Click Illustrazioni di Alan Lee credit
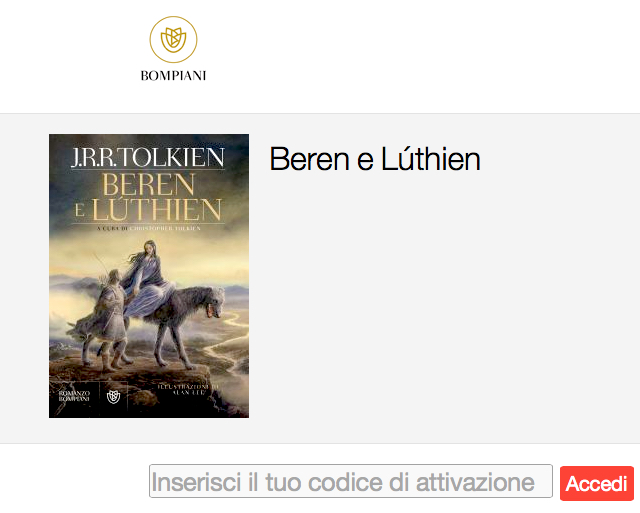This screenshot has width=640, height=513. point(188,389)
